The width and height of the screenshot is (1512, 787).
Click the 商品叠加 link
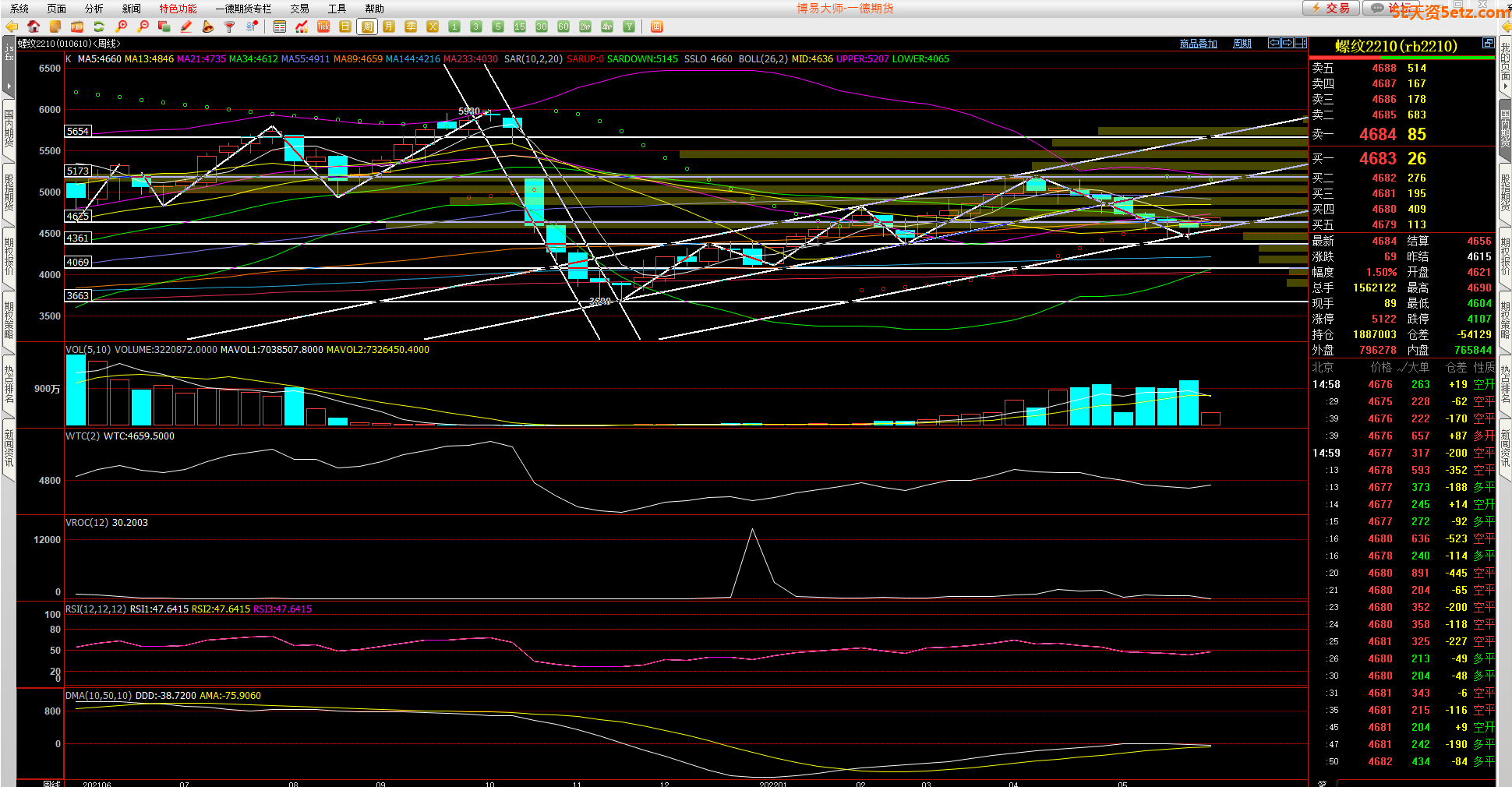[1199, 44]
